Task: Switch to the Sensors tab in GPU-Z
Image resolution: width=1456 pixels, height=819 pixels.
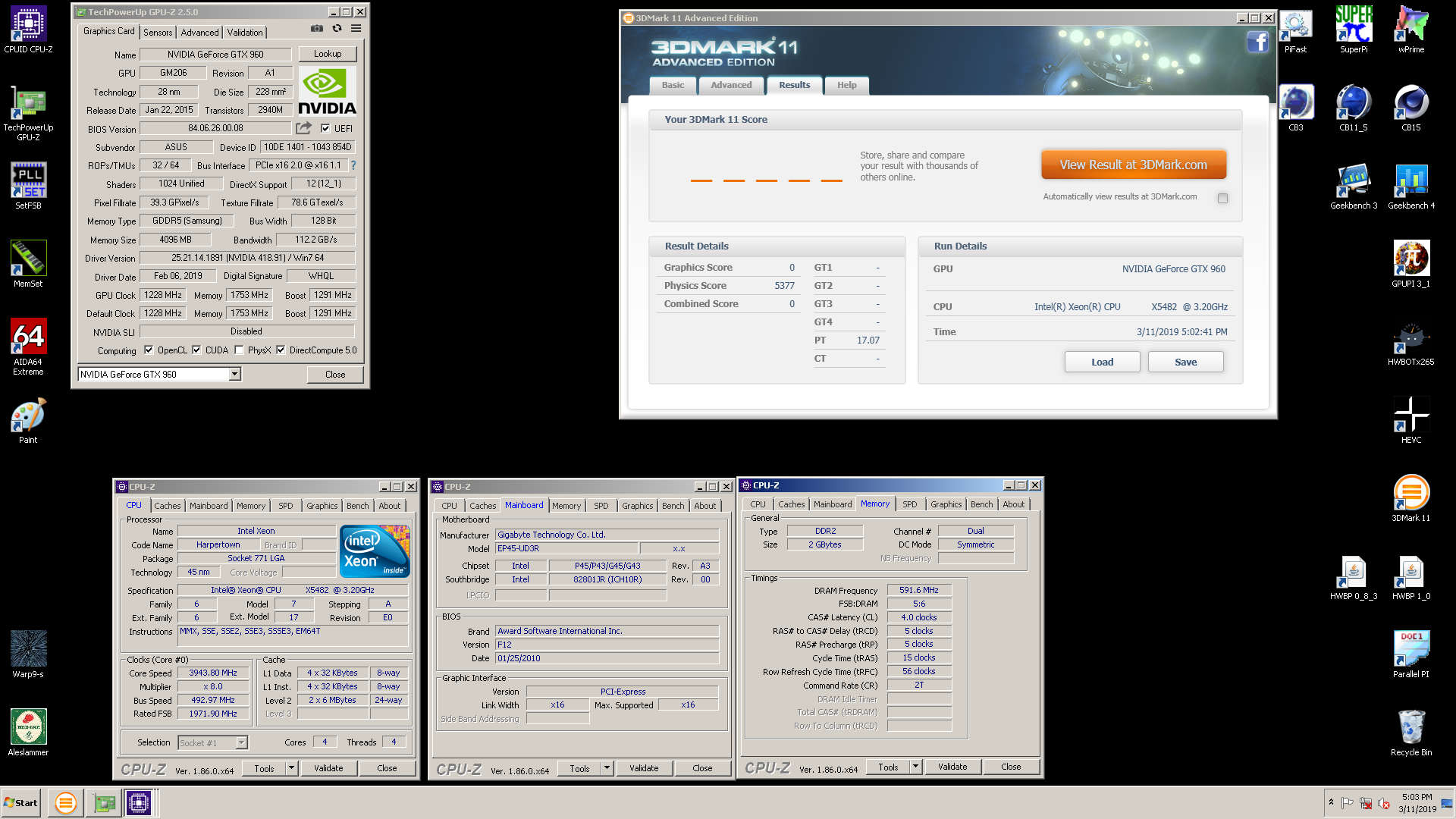Action: [158, 32]
